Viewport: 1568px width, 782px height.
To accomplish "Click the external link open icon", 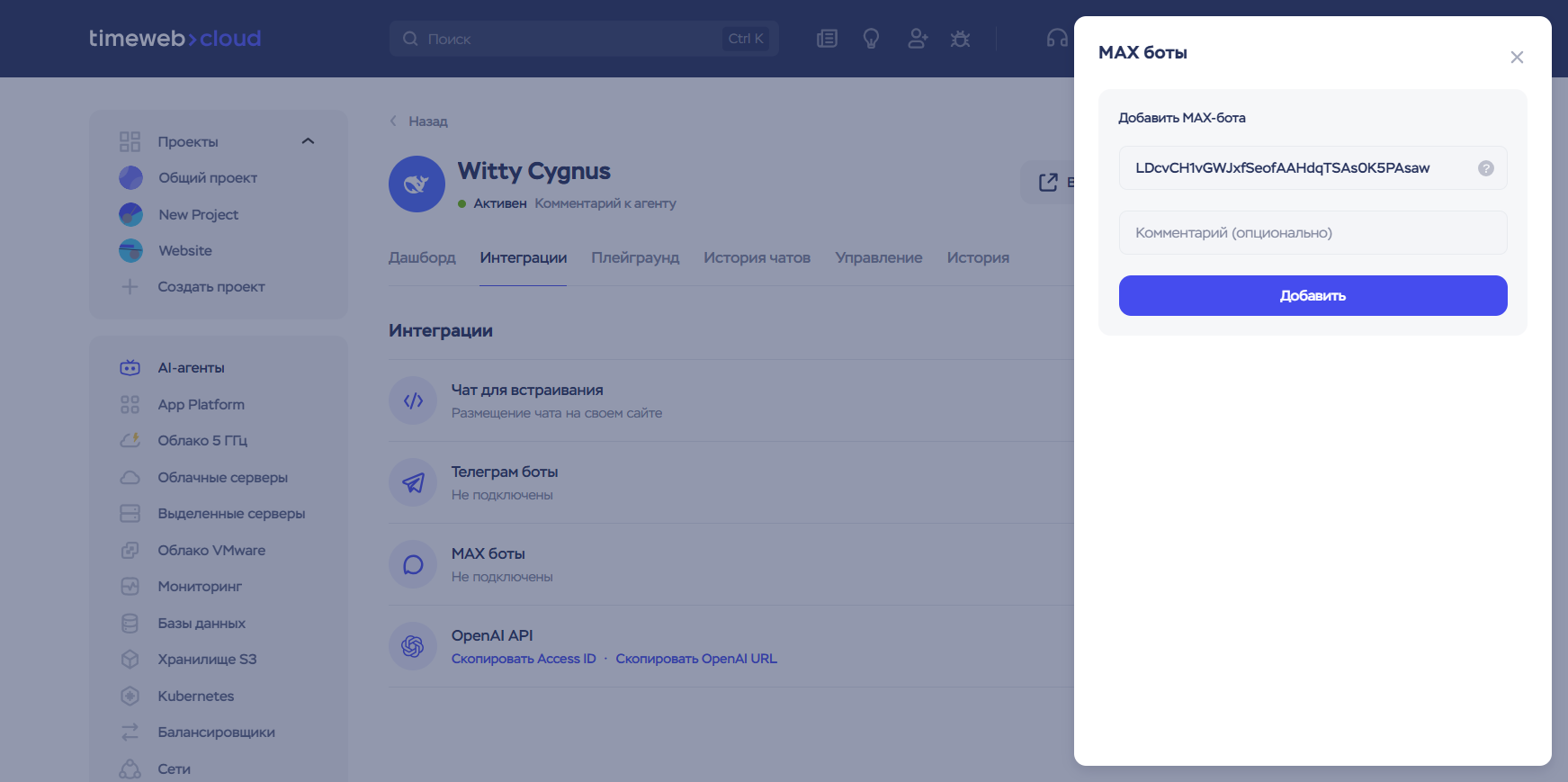I will (x=1048, y=183).
